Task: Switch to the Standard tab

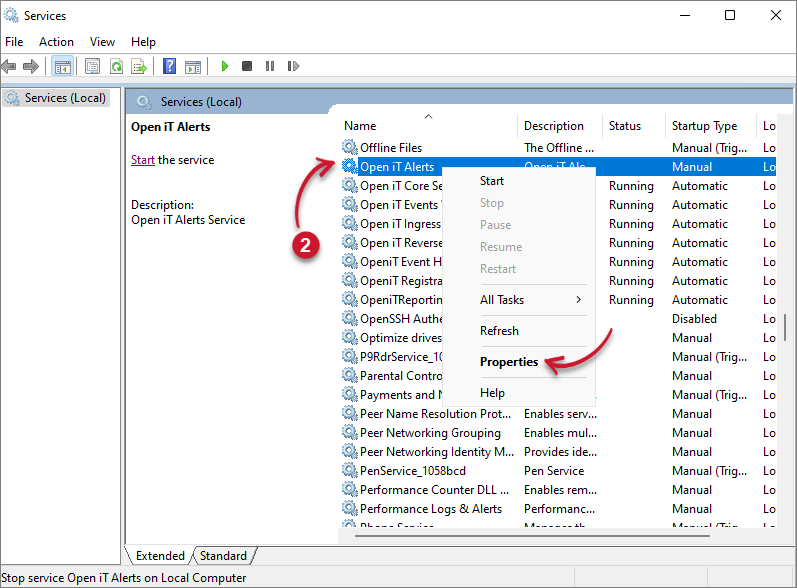Action: point(223,556)
